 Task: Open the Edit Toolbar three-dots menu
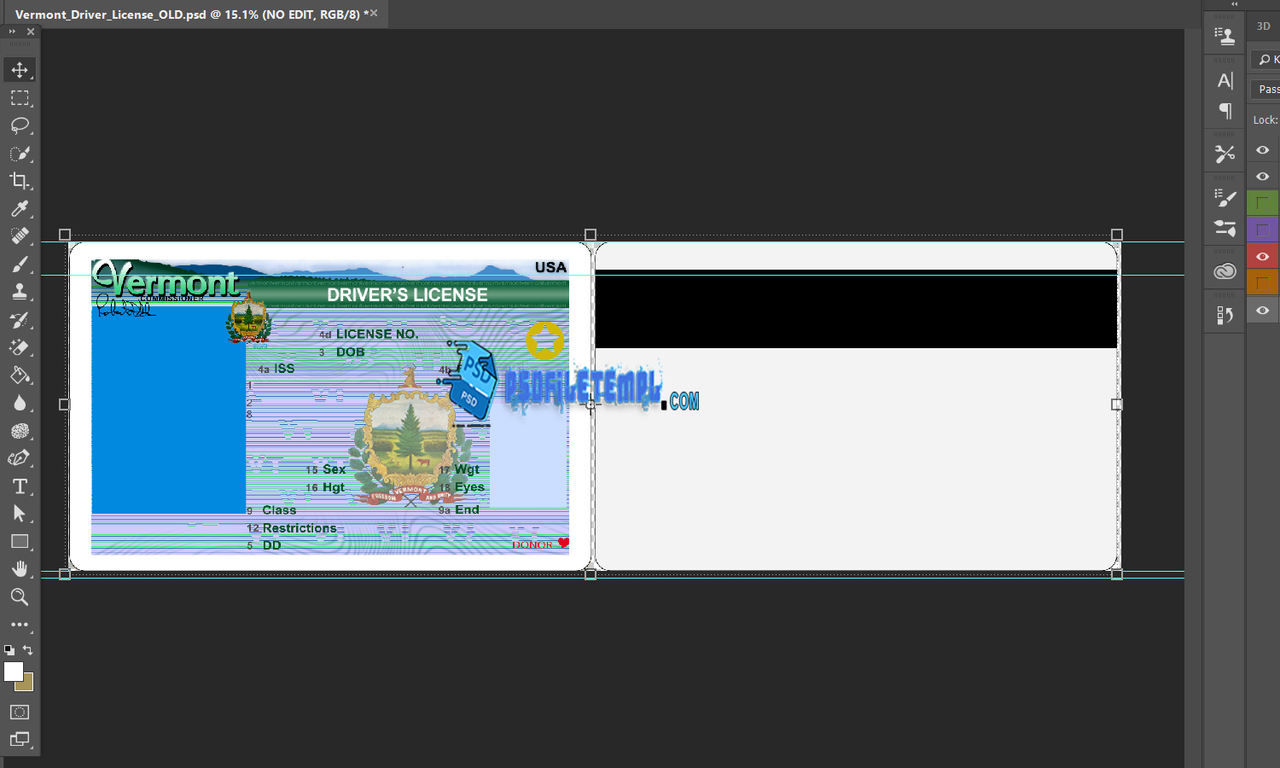point(19,625)
